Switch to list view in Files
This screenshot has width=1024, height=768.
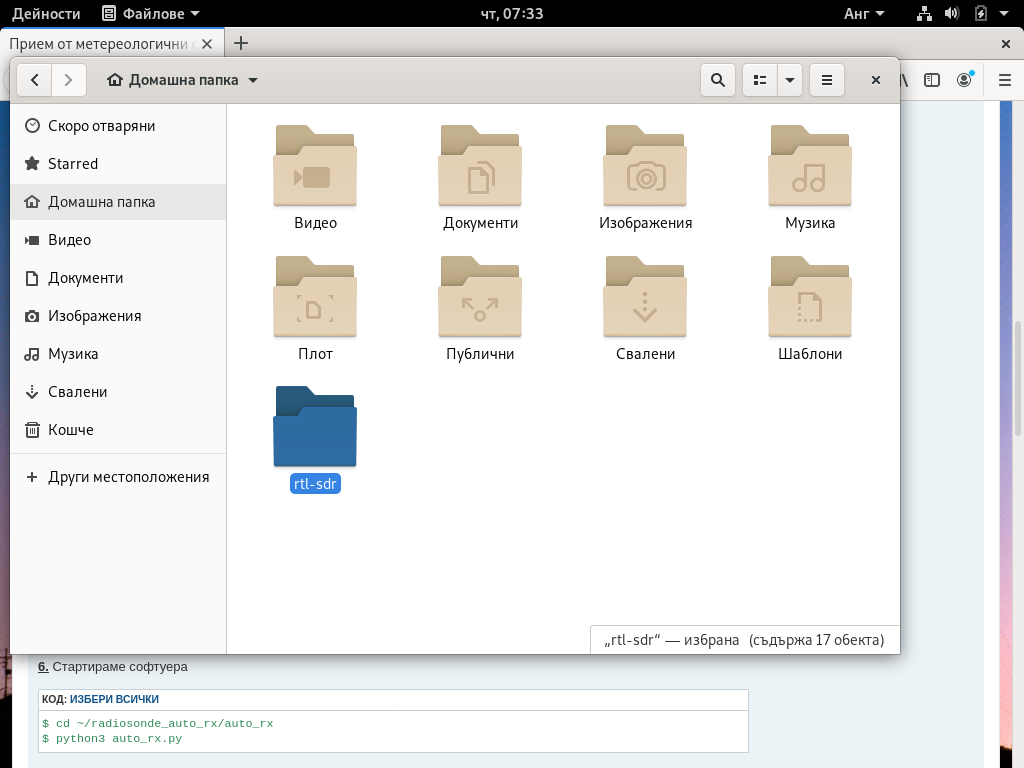click(x=760, y=80)
